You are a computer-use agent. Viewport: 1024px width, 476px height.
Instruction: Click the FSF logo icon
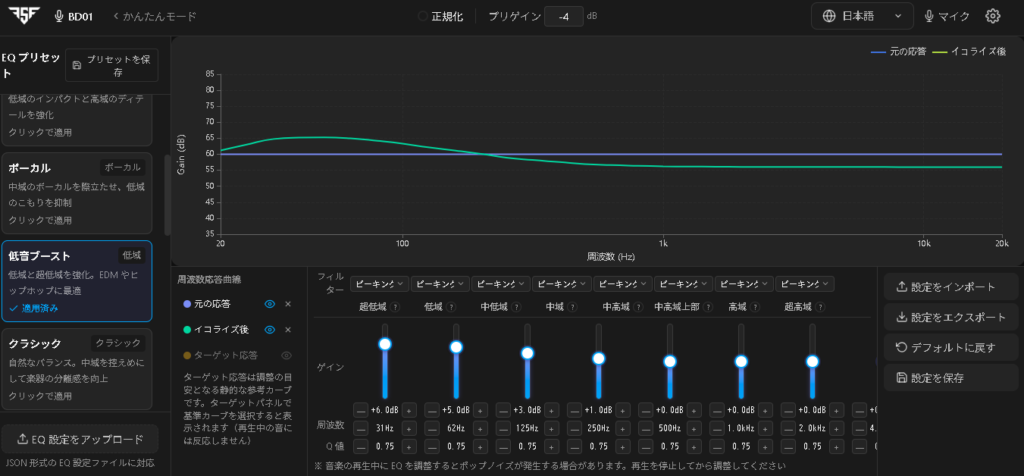pyautogui.click(x=24, y=16)
